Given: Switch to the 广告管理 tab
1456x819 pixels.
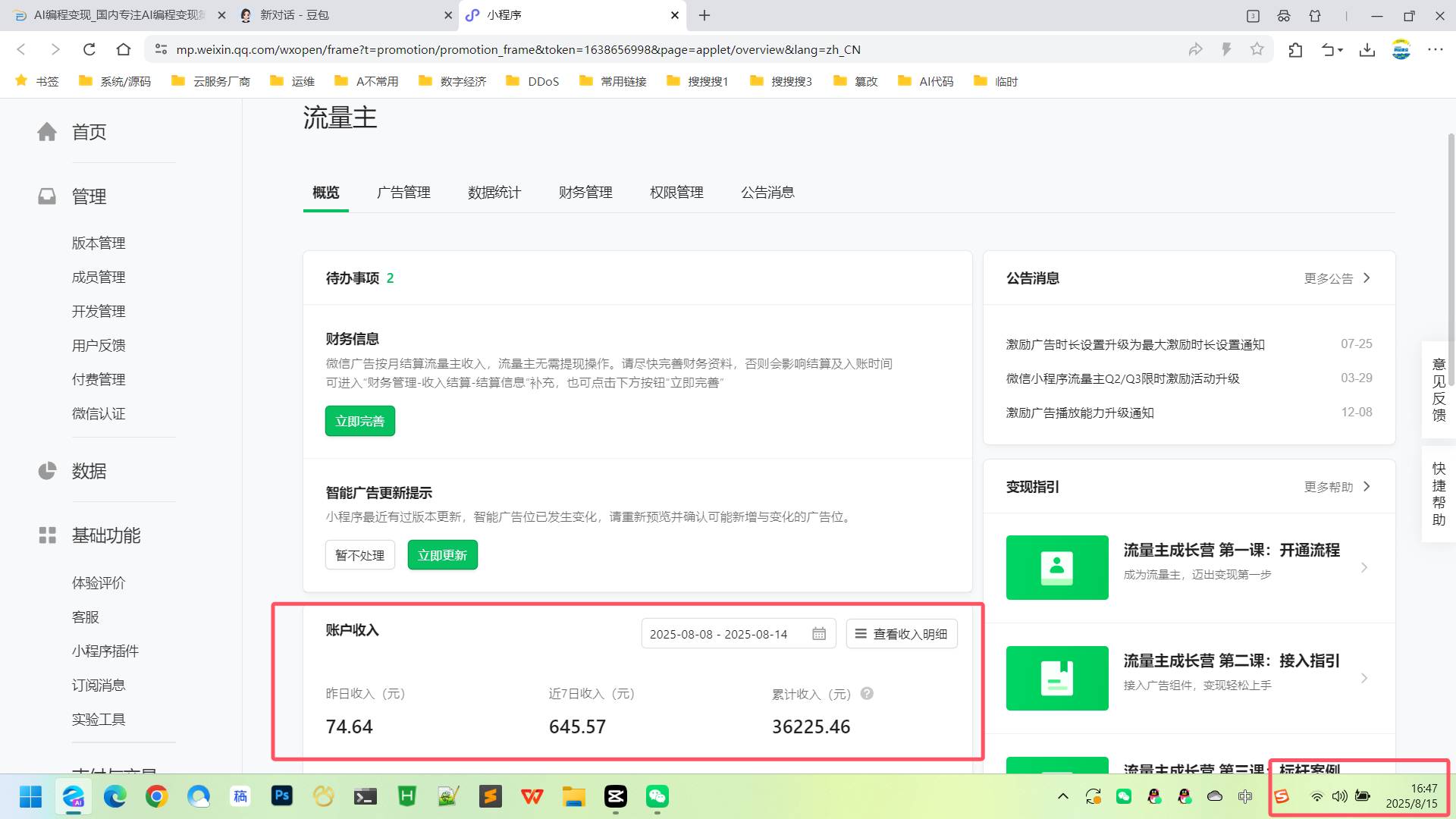Looking at the screenshot, I should (403, 193).
